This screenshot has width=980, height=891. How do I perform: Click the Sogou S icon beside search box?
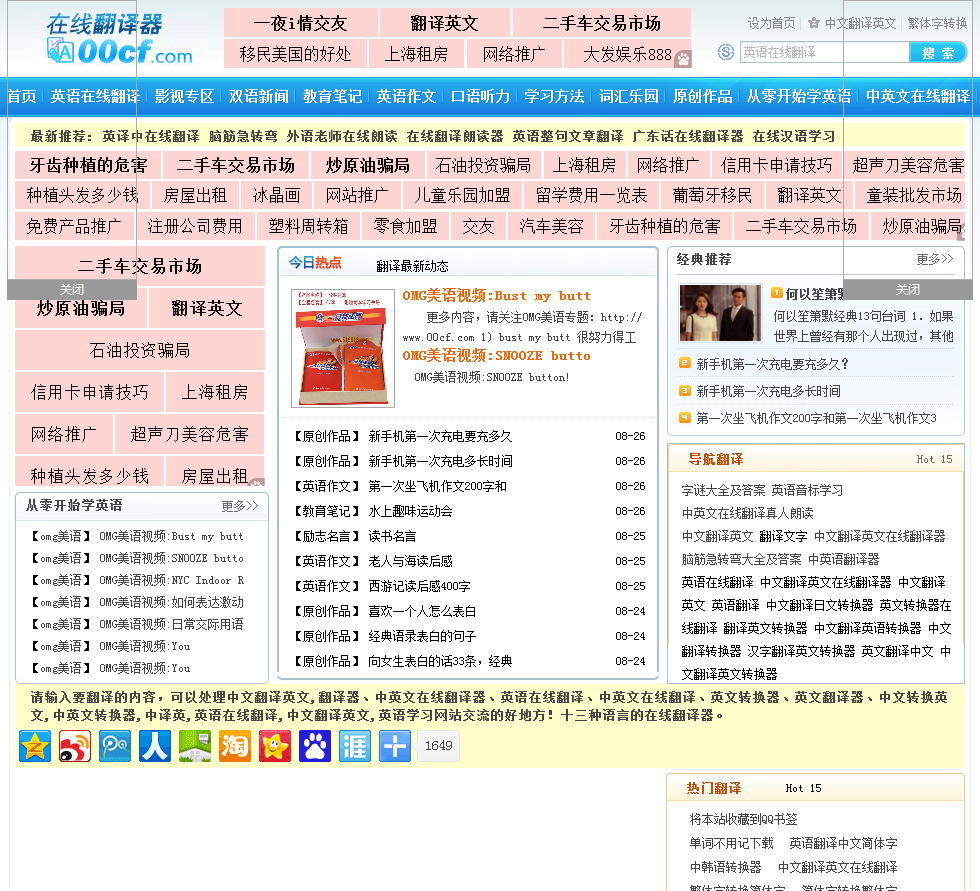tap(726, 52)
